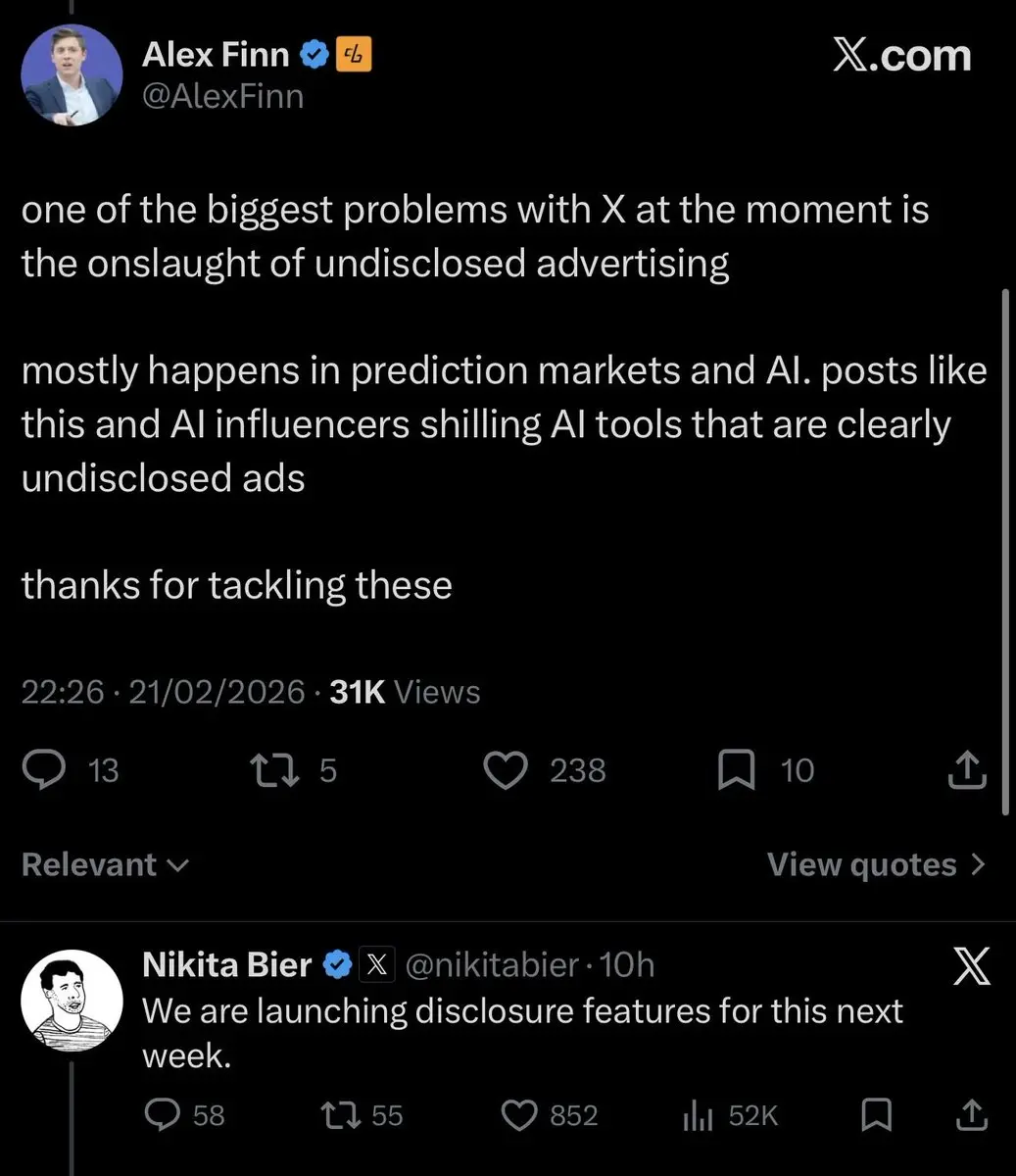
Task: Click the scrollbar on the right edge
Action: click(1006, 549)
